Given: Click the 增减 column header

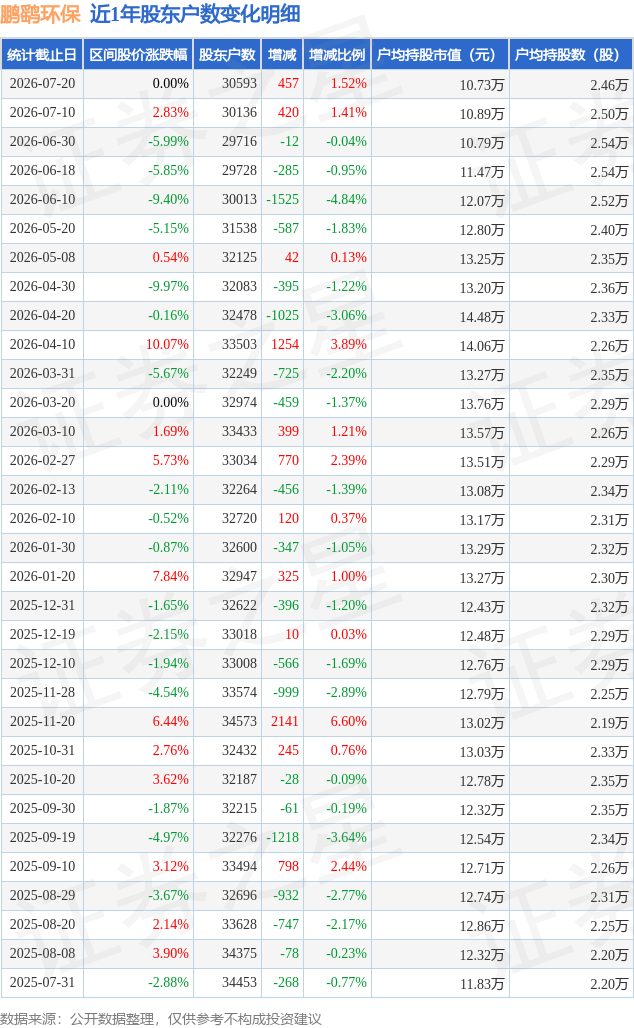Looking at the screenshot, I should (x=283, y=55).
